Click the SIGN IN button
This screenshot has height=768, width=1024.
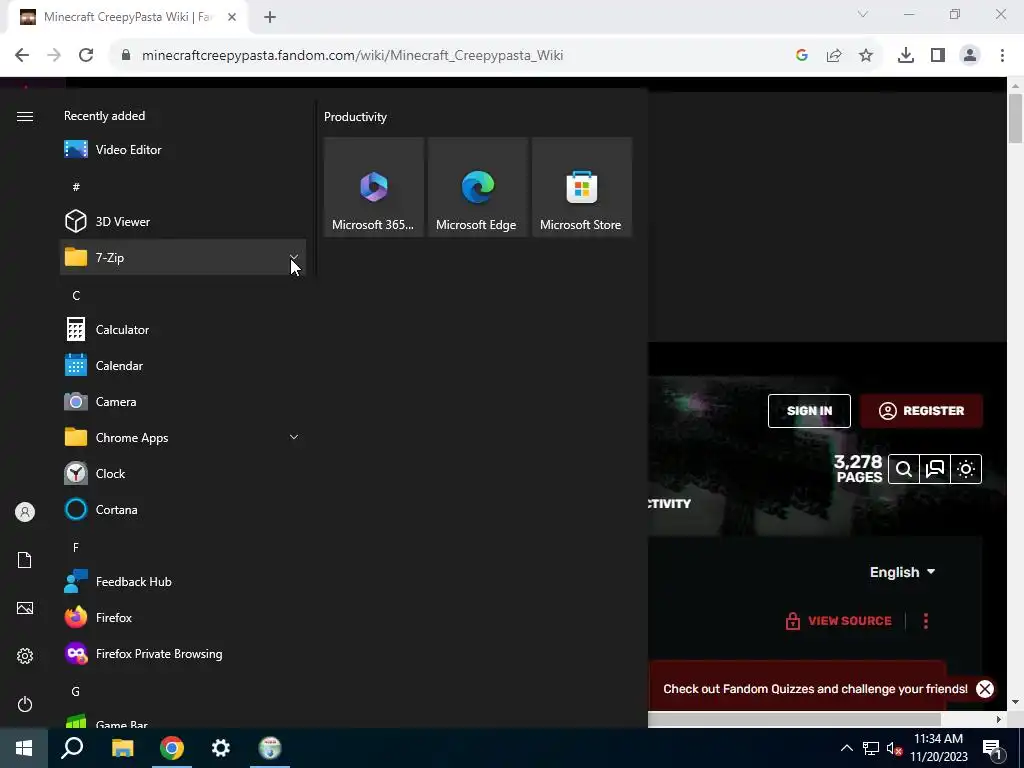[x=809, y=411]
